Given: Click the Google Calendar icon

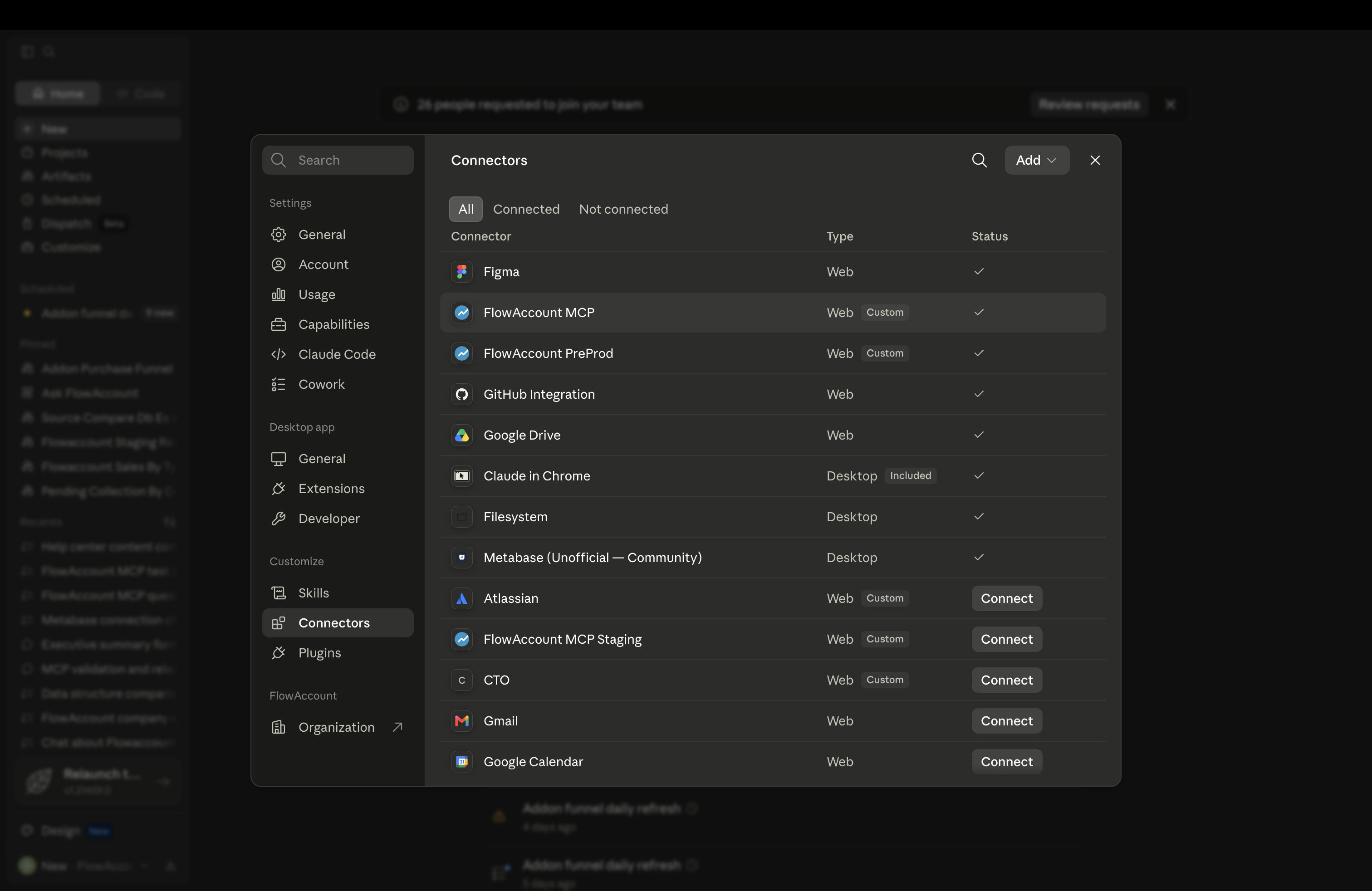Looking at the screenshot, I should pyautogui.click(x=462, y=762).
